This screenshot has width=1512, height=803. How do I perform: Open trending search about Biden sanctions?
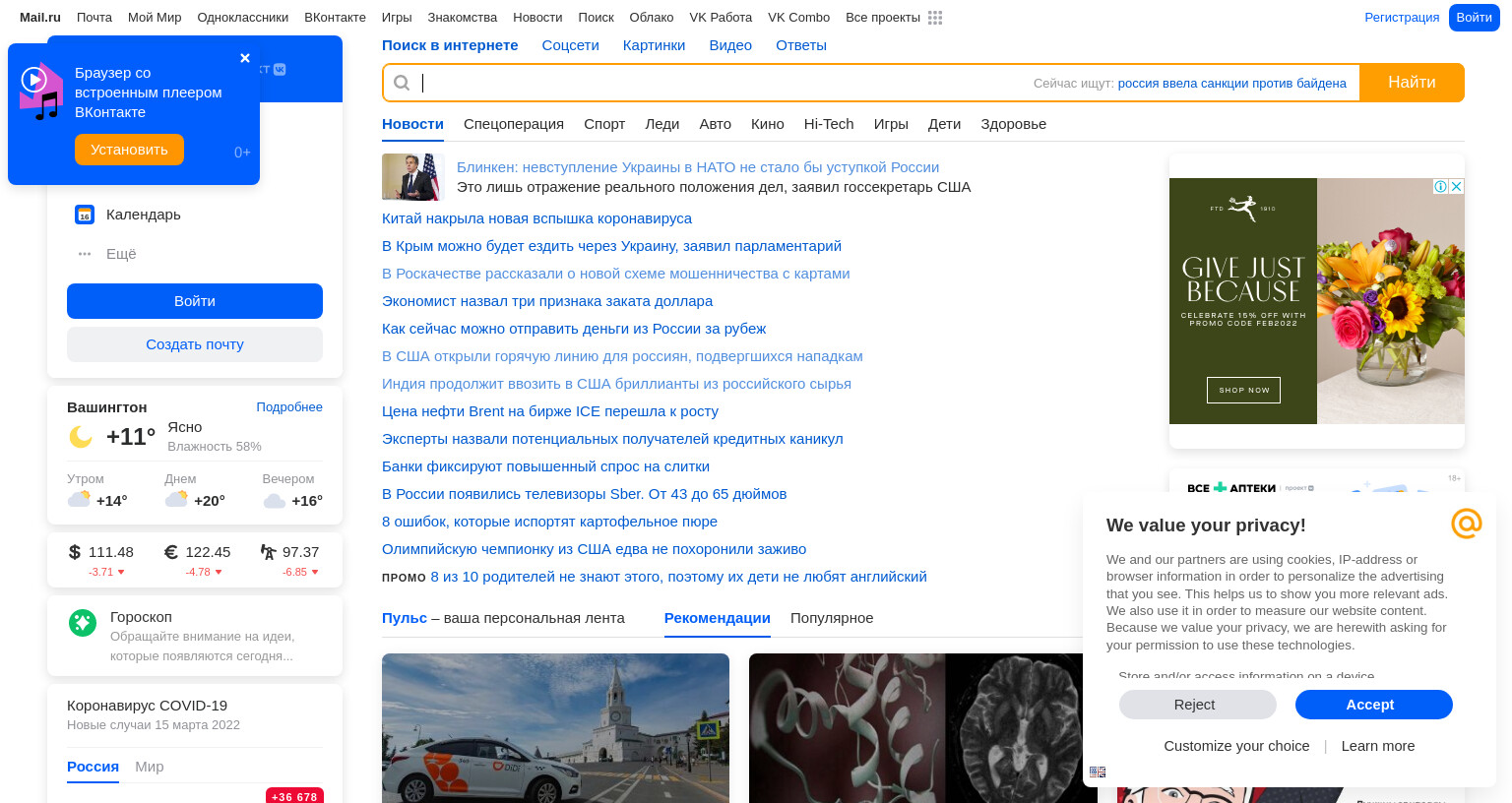pos(1232,84)
